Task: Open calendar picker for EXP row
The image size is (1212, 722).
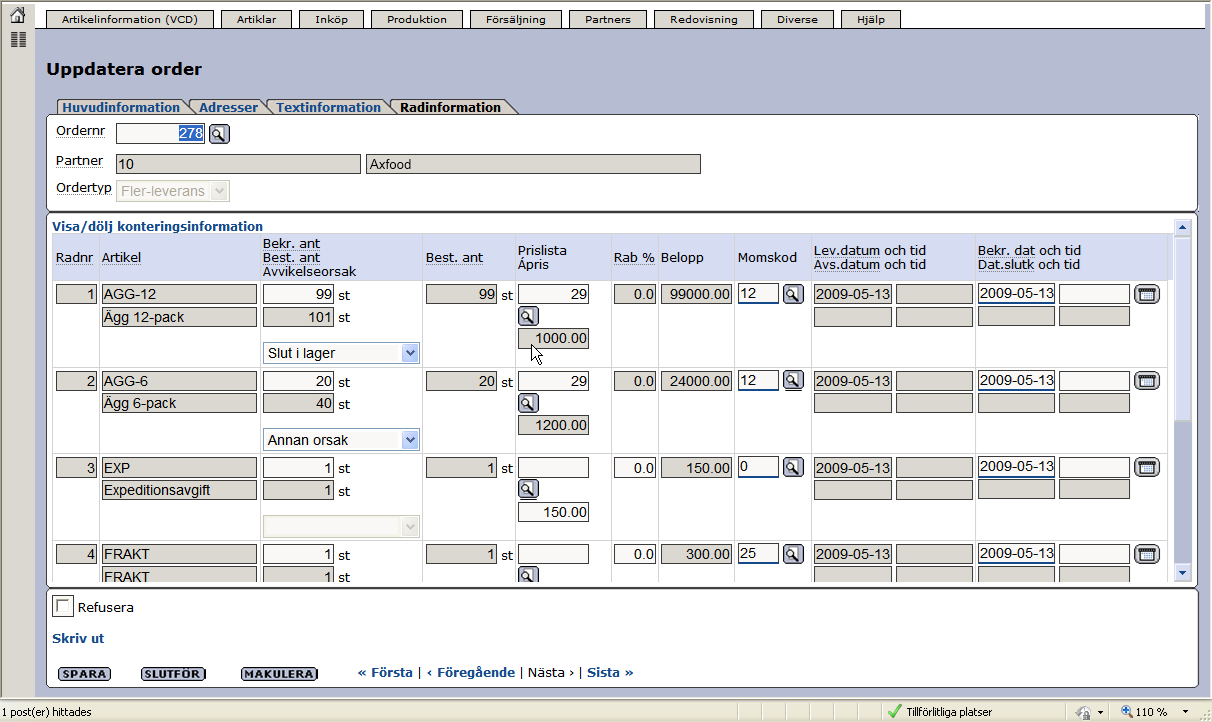Action: point(1147,467)
